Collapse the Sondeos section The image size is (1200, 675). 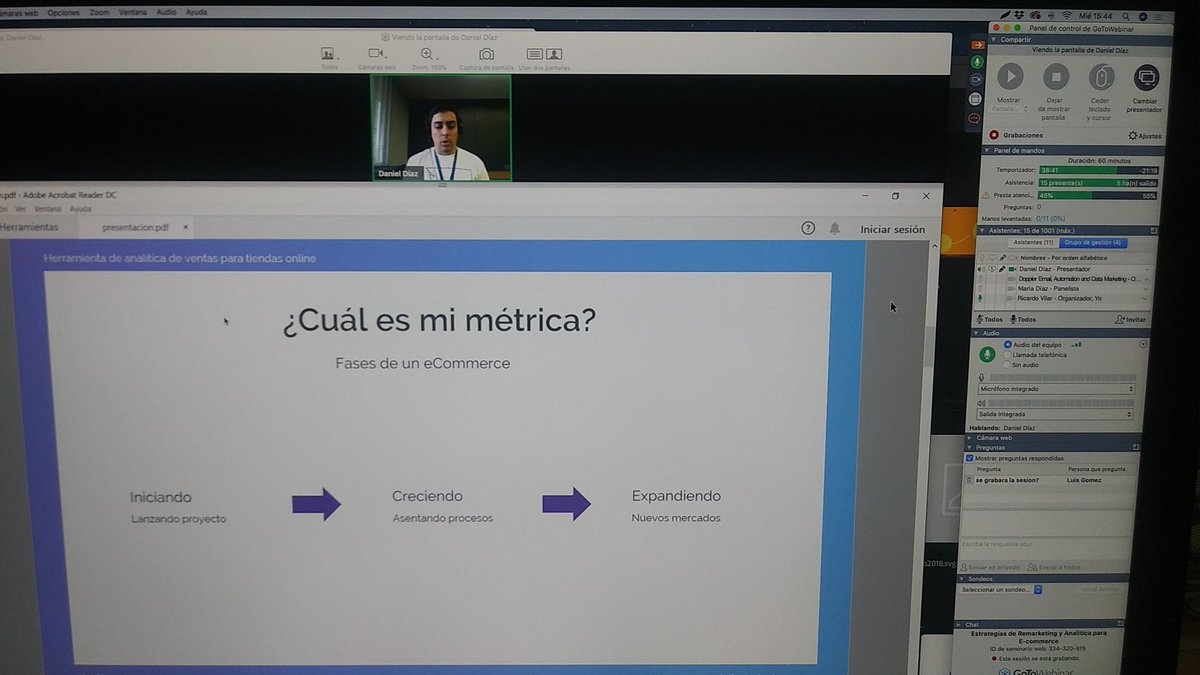(x=962, y=578)
